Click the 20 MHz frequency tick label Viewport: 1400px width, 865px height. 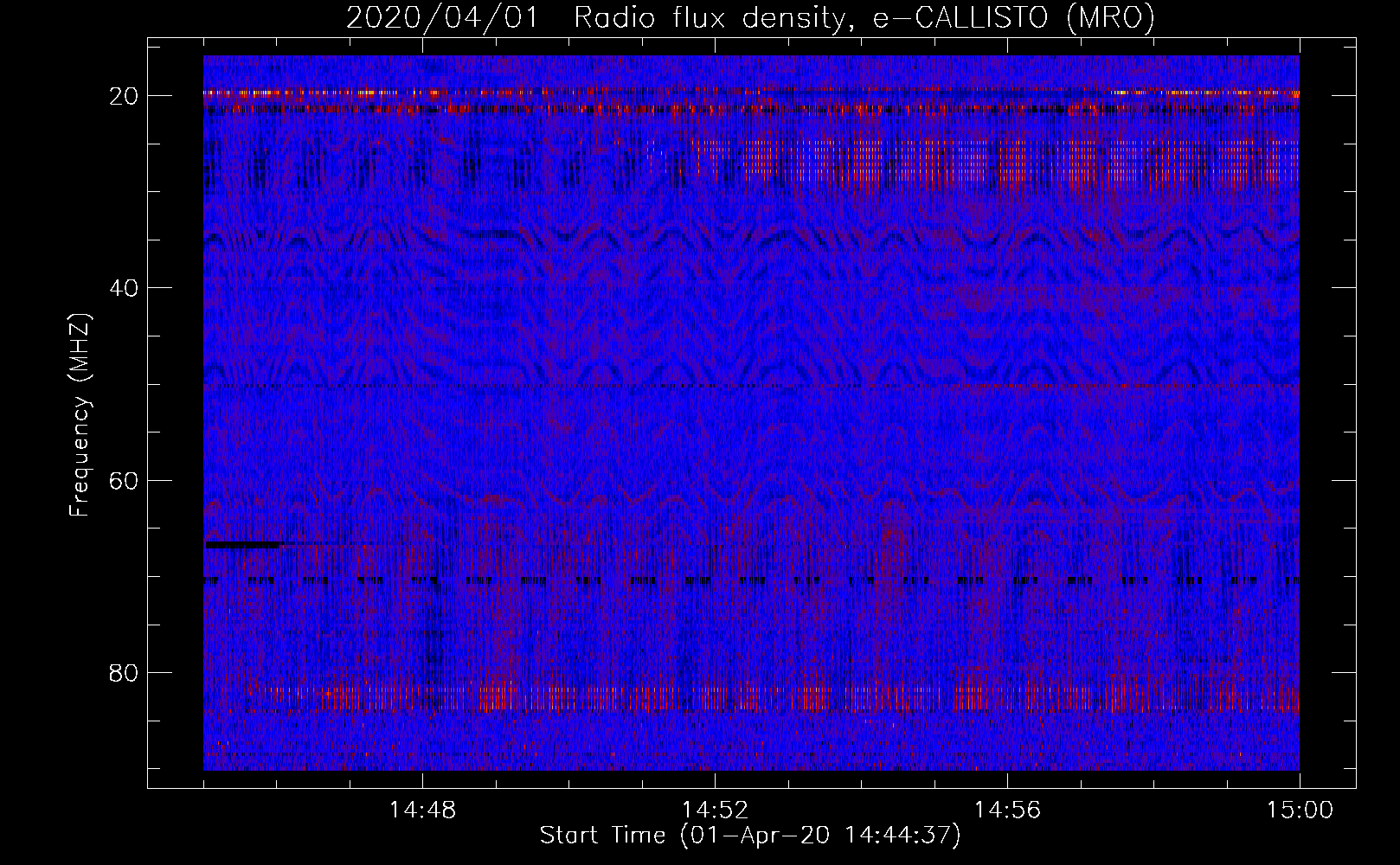point(125,96)
